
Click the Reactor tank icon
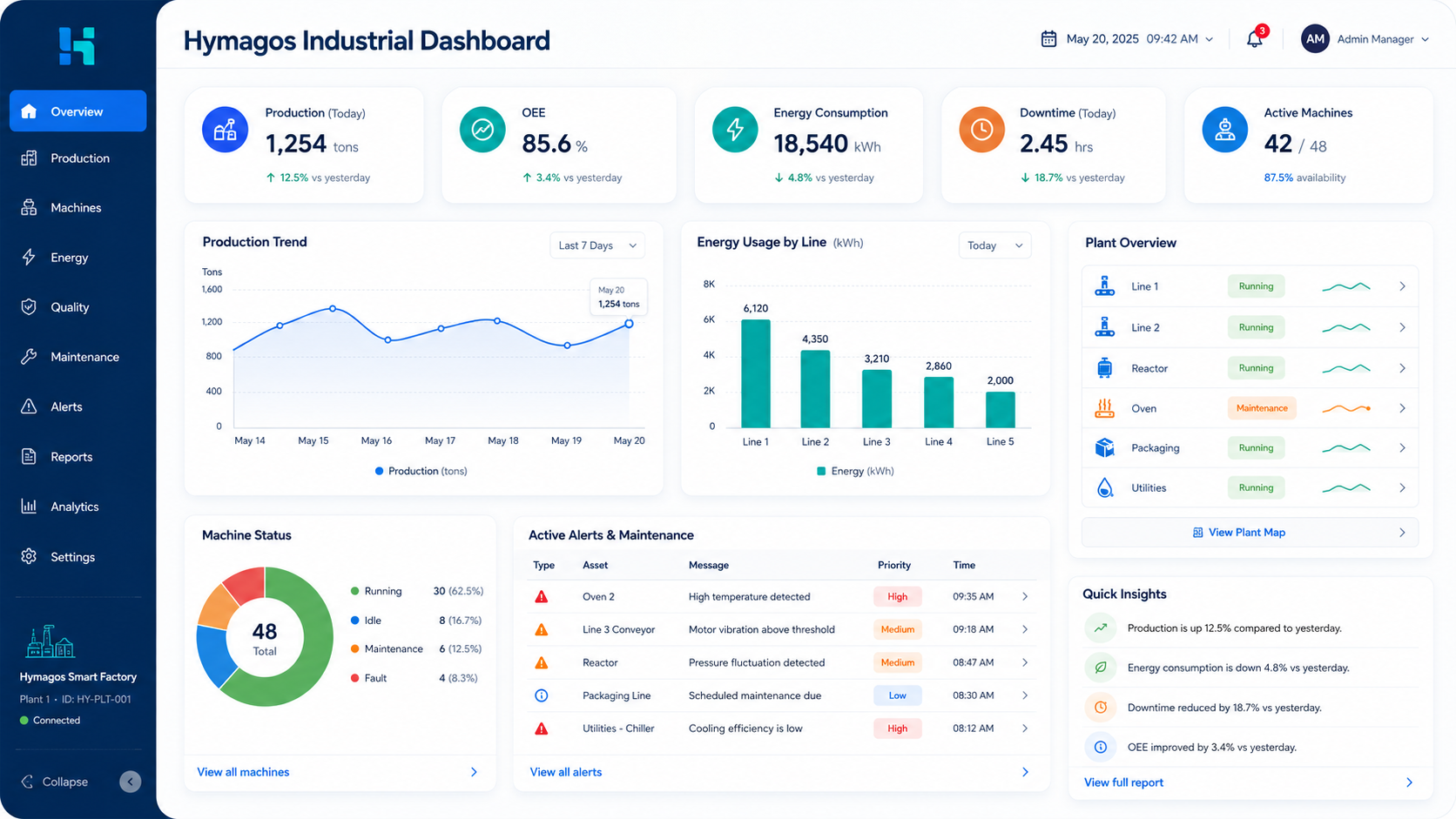tap(1104, 368)
